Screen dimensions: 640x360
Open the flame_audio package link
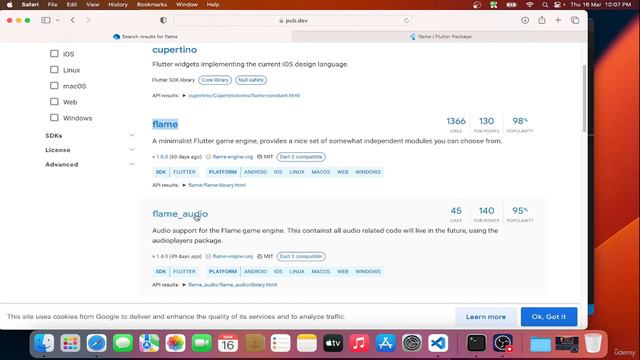point(180,214)
